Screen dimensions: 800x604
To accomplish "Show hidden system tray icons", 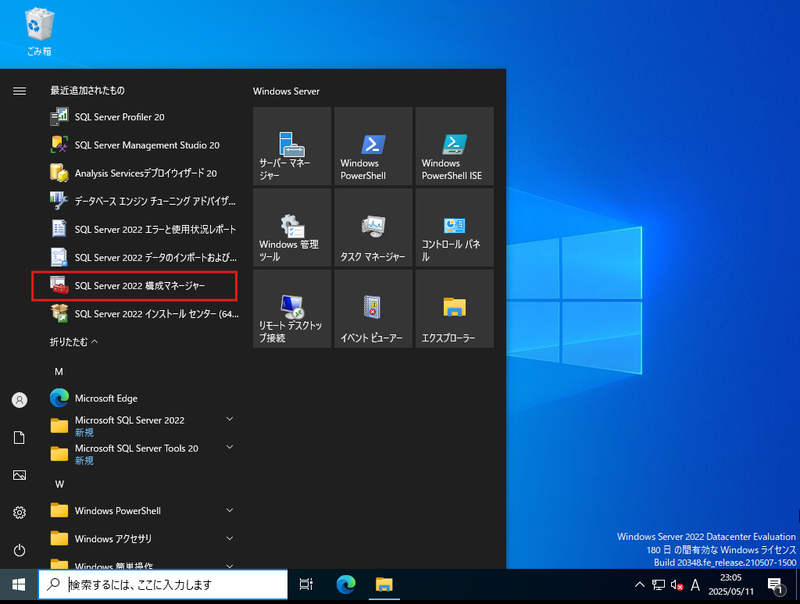I will (x=639, y=585).
